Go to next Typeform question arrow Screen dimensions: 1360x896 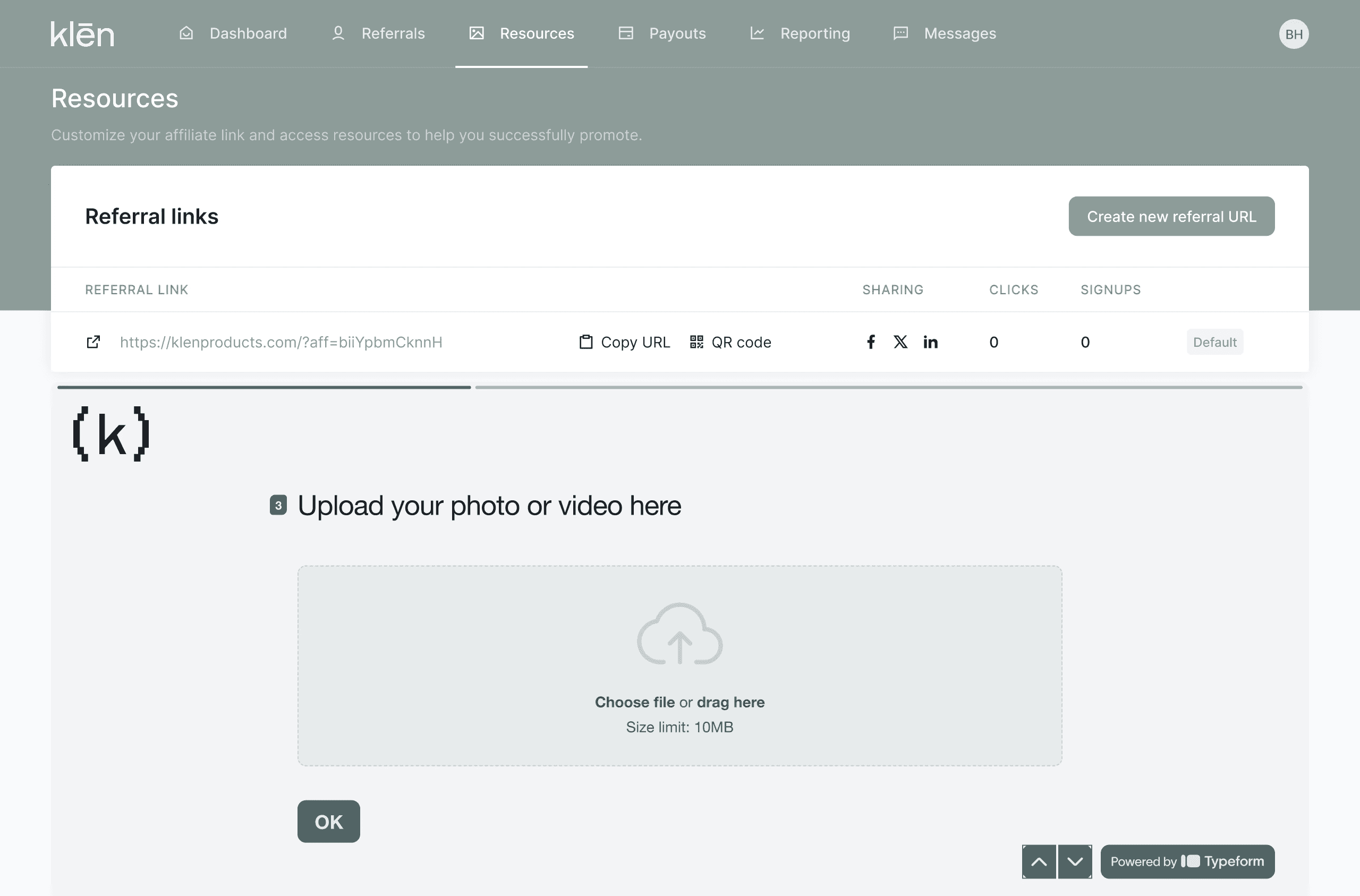(x=1074, y=861)
